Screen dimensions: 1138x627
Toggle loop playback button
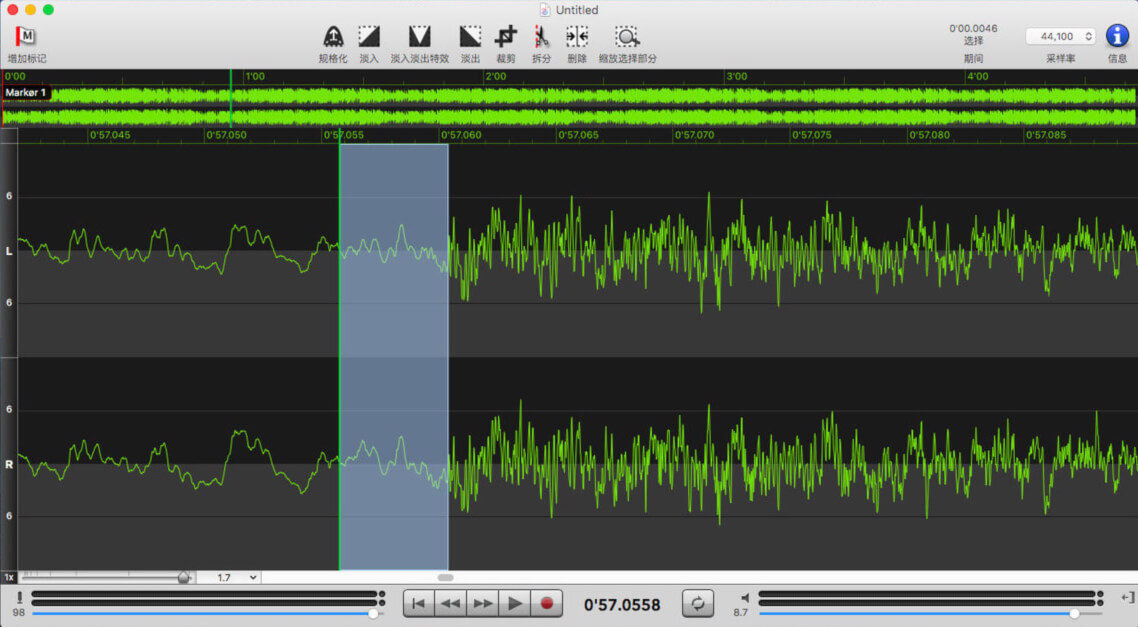tap(697, 604)
